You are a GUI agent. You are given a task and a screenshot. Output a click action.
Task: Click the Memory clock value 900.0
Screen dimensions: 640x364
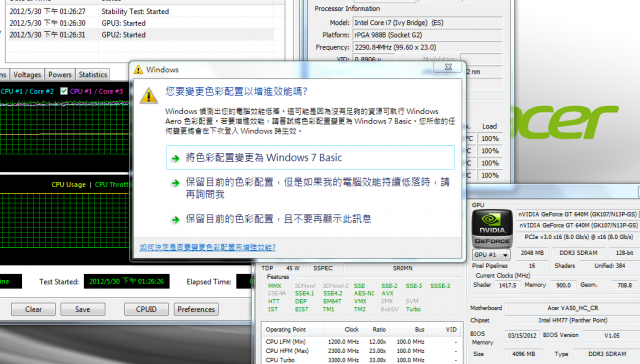coord(563,285)
